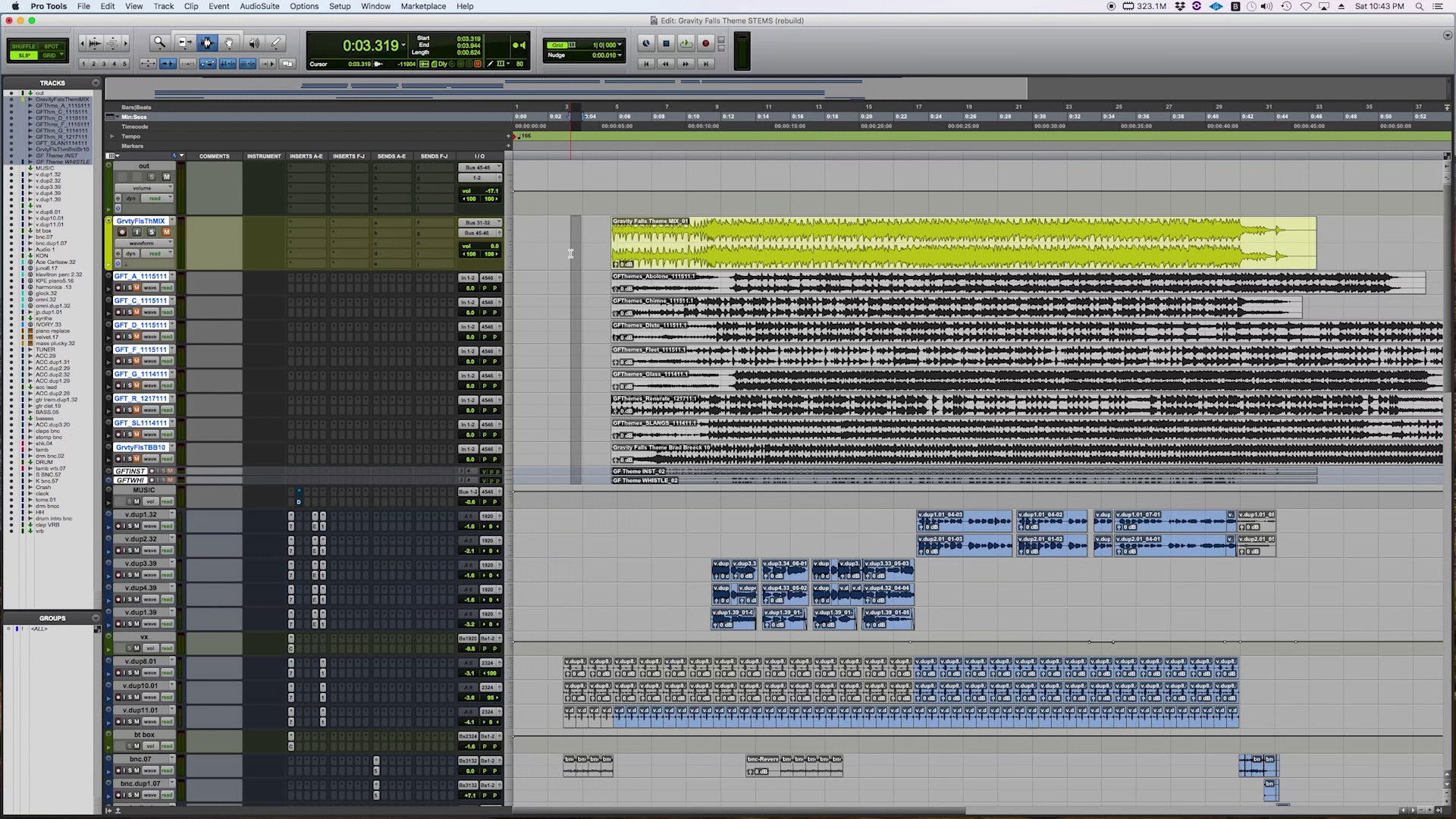Switch to GRID edit mode
This screenshot has width=1456, height=819.
click(49, 55)
